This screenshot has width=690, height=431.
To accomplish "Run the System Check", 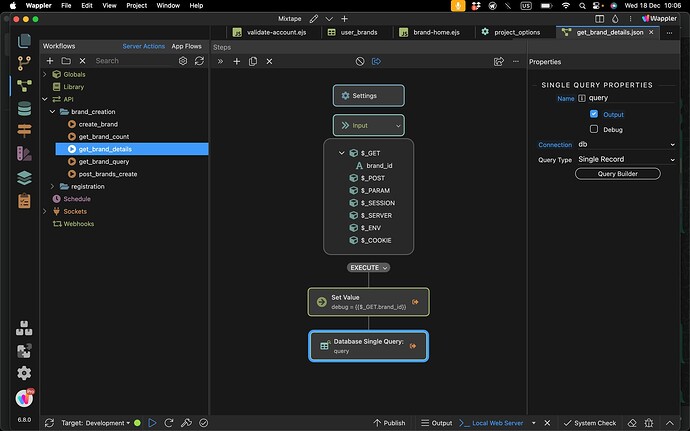I will point(590,423).
